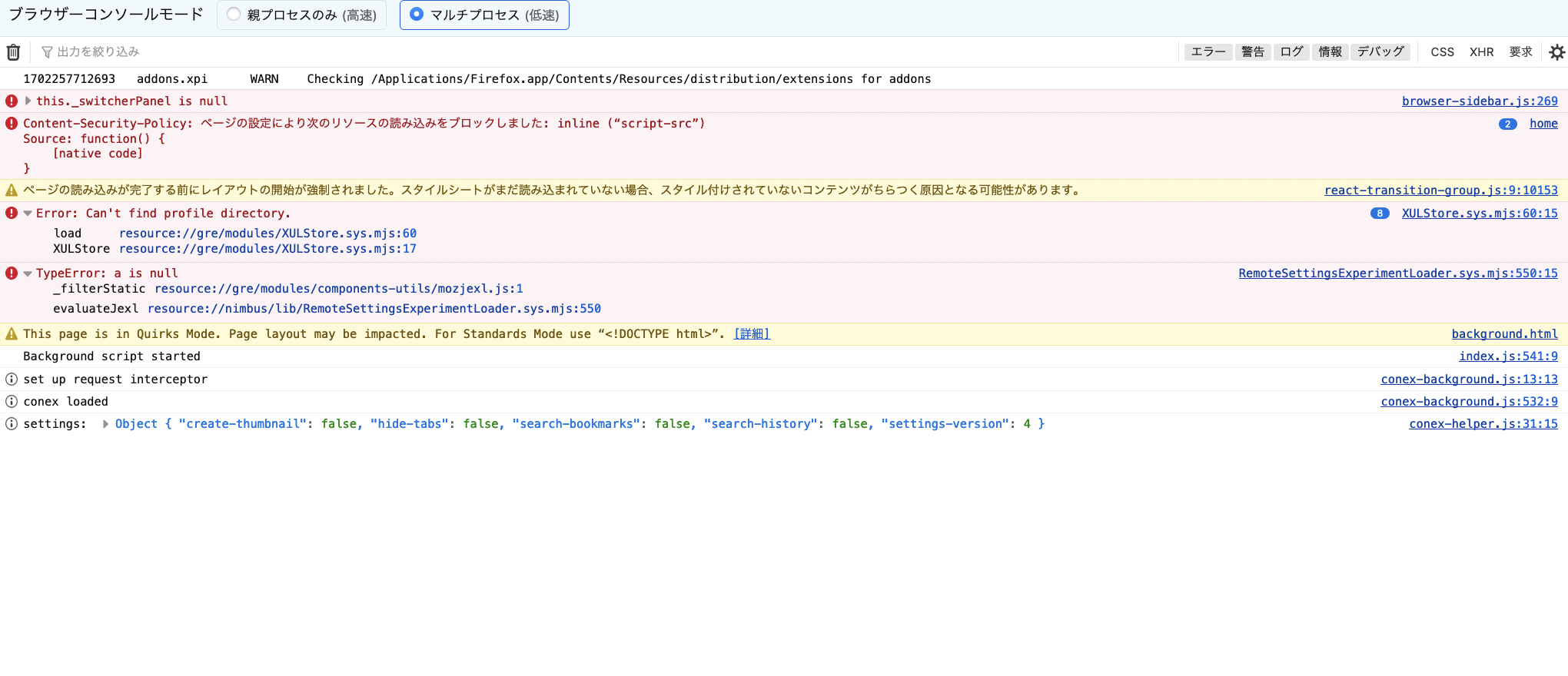Collapse the Can't find profile directory error
Image resolution: width=1568 pixels, height=676 pixels.
28,214
